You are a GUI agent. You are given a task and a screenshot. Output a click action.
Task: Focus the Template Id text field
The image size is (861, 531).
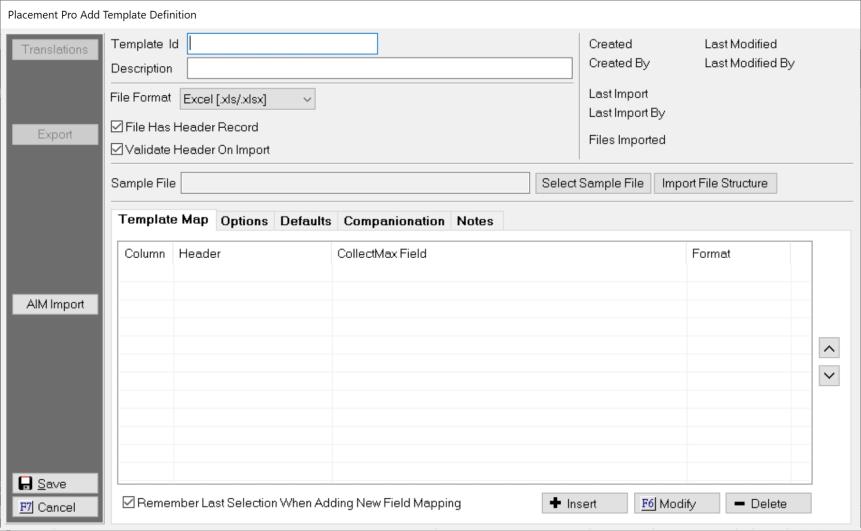click(283, 44)
